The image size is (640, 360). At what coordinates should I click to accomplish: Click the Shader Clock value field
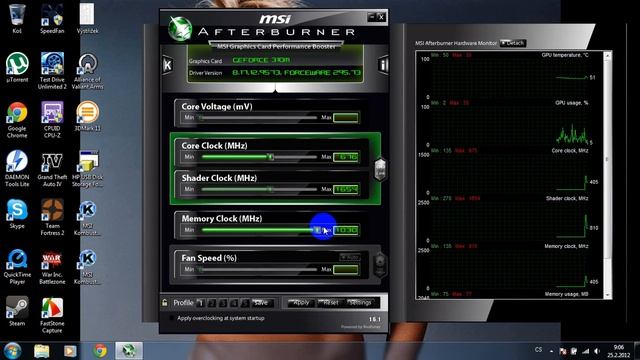[346, 189]
